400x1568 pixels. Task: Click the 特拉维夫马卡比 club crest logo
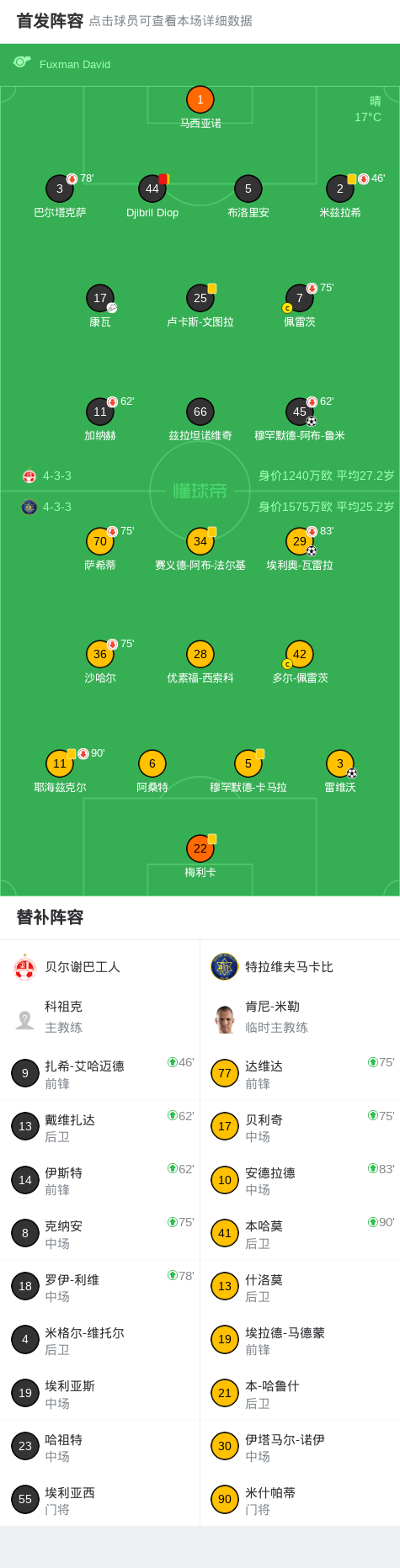click(x=225, y=967)
